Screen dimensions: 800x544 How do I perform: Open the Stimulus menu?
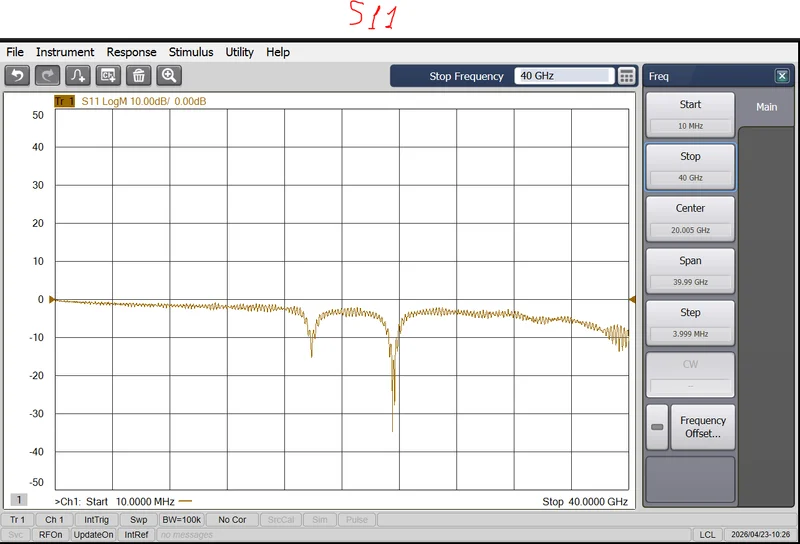191,52
